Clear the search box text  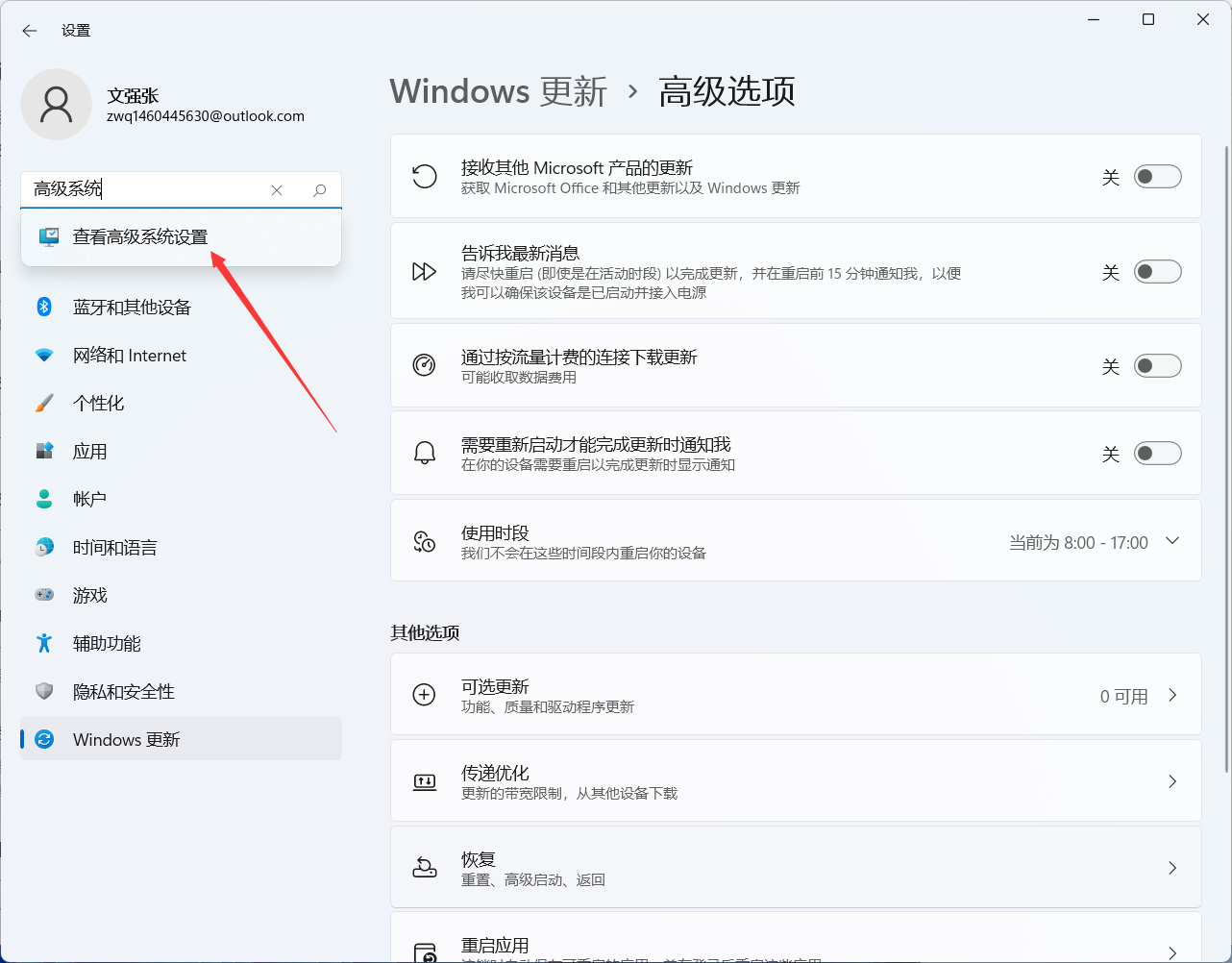(277, 190)
